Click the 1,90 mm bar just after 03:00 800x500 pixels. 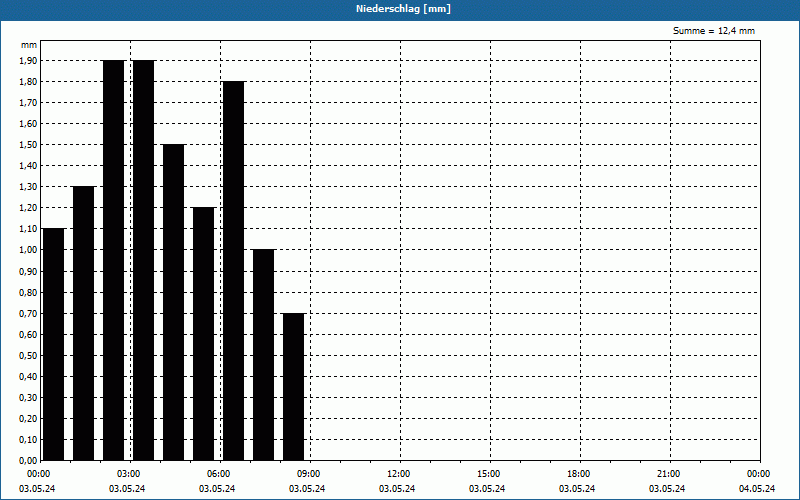[143, 260]
